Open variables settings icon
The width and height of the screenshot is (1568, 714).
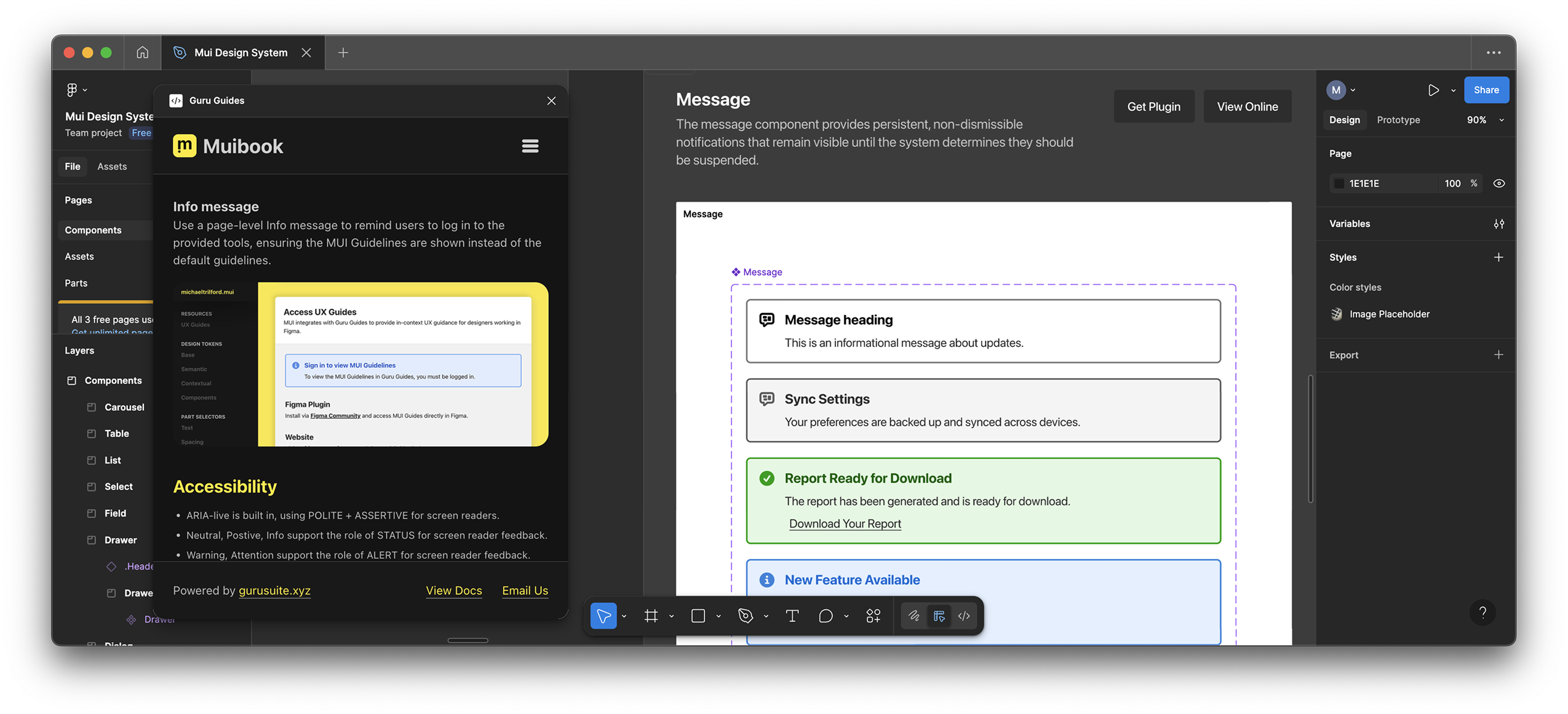[1498, 224]
